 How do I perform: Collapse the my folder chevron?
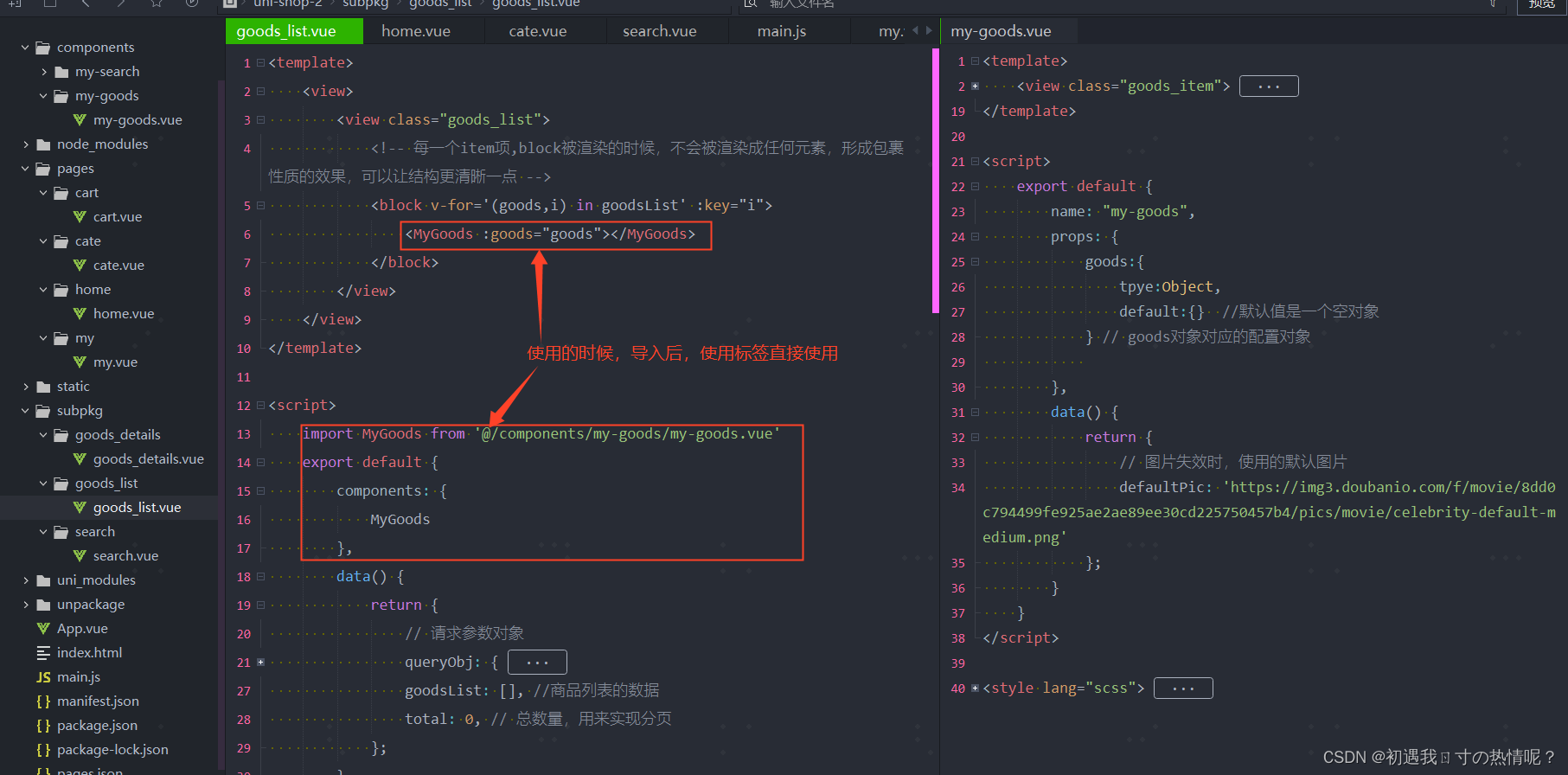[43, 338]
